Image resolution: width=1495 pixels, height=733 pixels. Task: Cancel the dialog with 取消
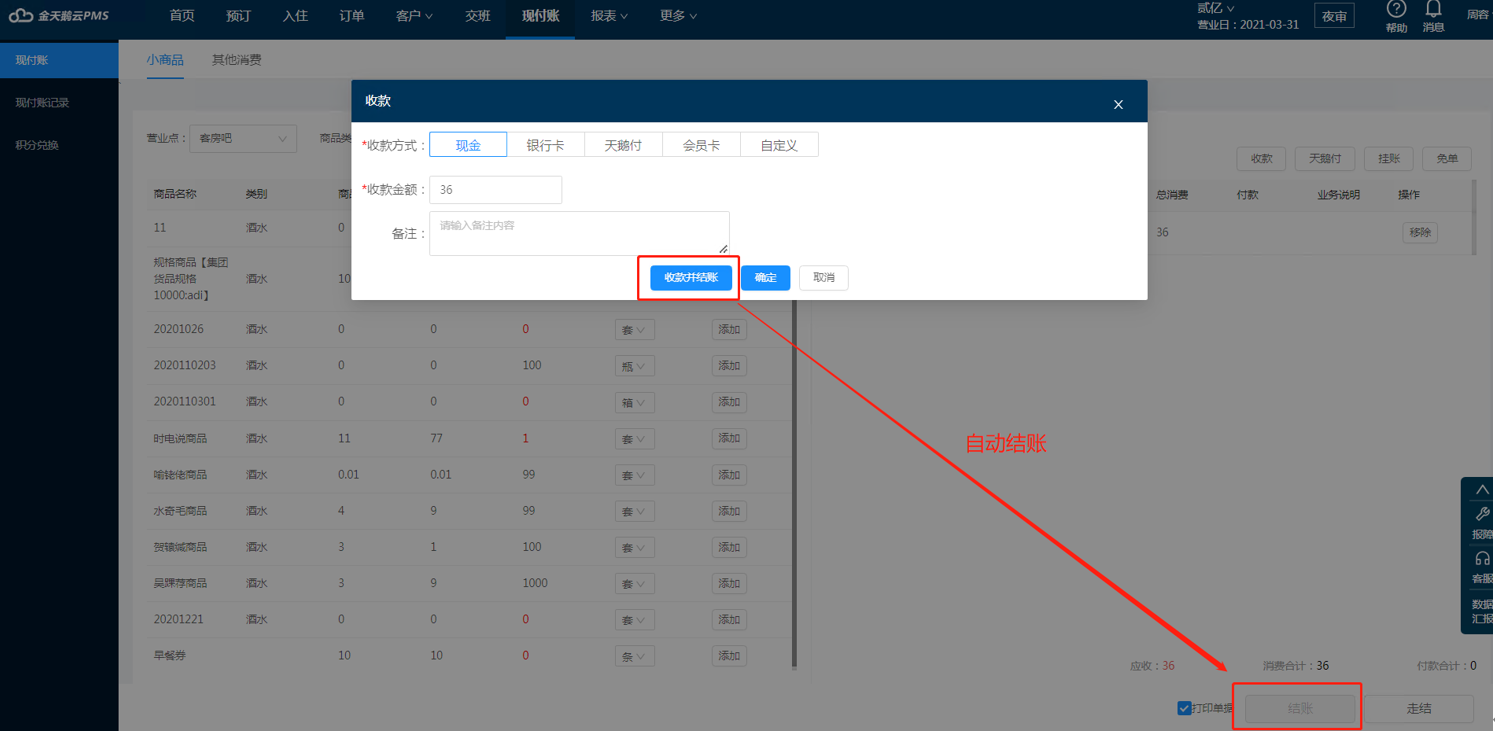tap(824, 278)
